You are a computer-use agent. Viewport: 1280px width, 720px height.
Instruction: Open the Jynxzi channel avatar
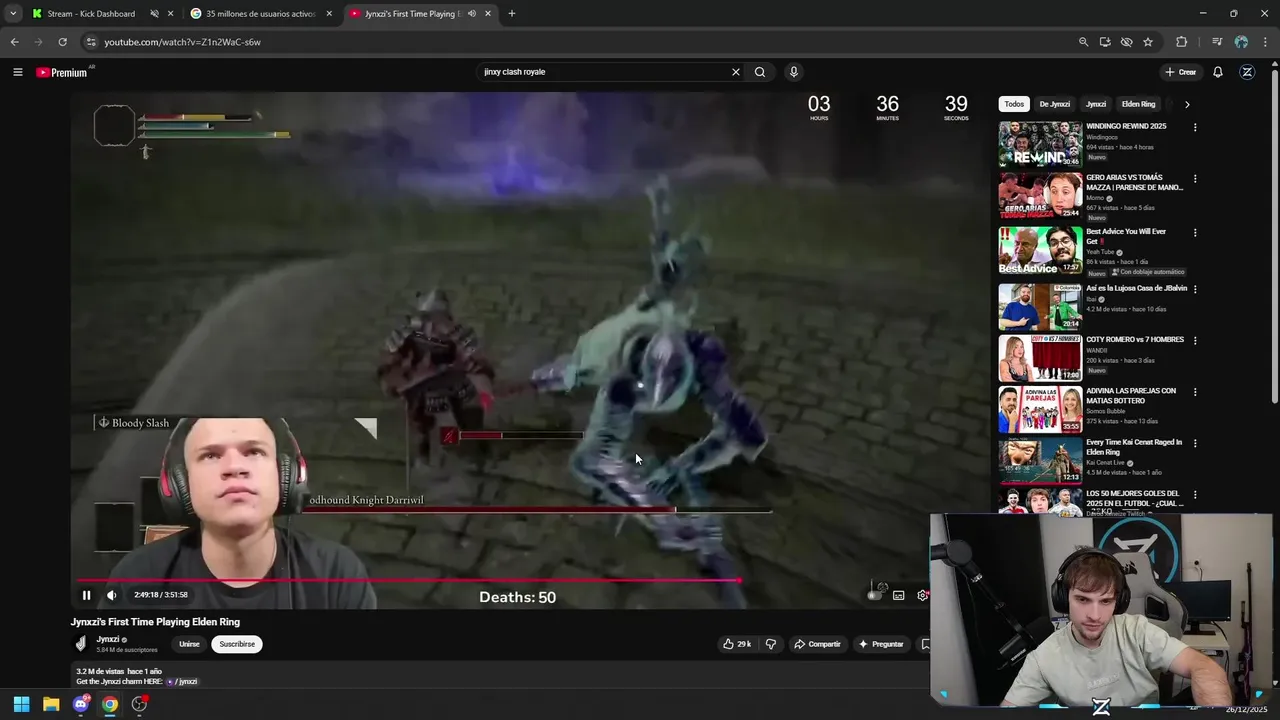coord(81,644)
